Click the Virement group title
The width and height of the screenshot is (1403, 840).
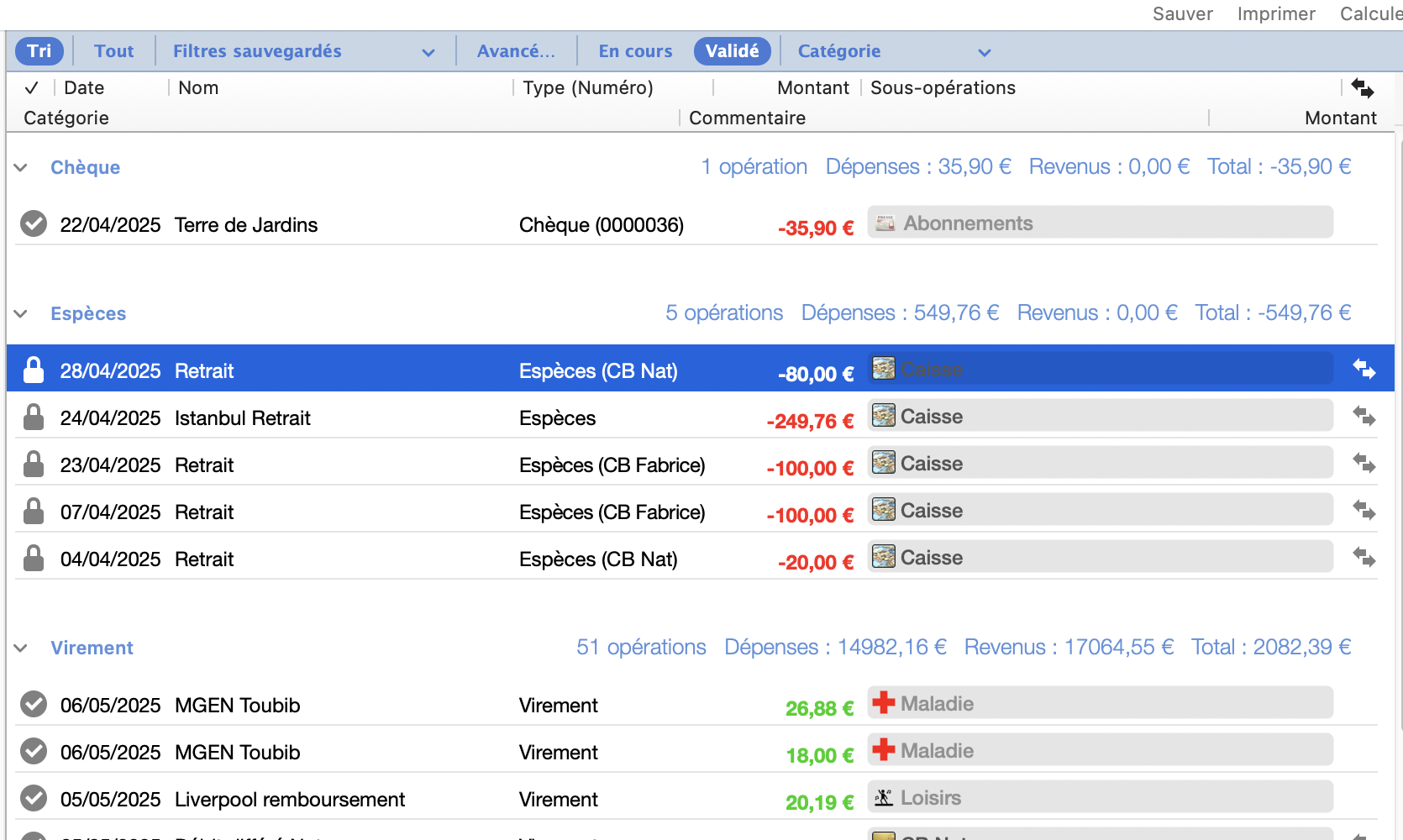pyautogui.click(x=92, y=648)
